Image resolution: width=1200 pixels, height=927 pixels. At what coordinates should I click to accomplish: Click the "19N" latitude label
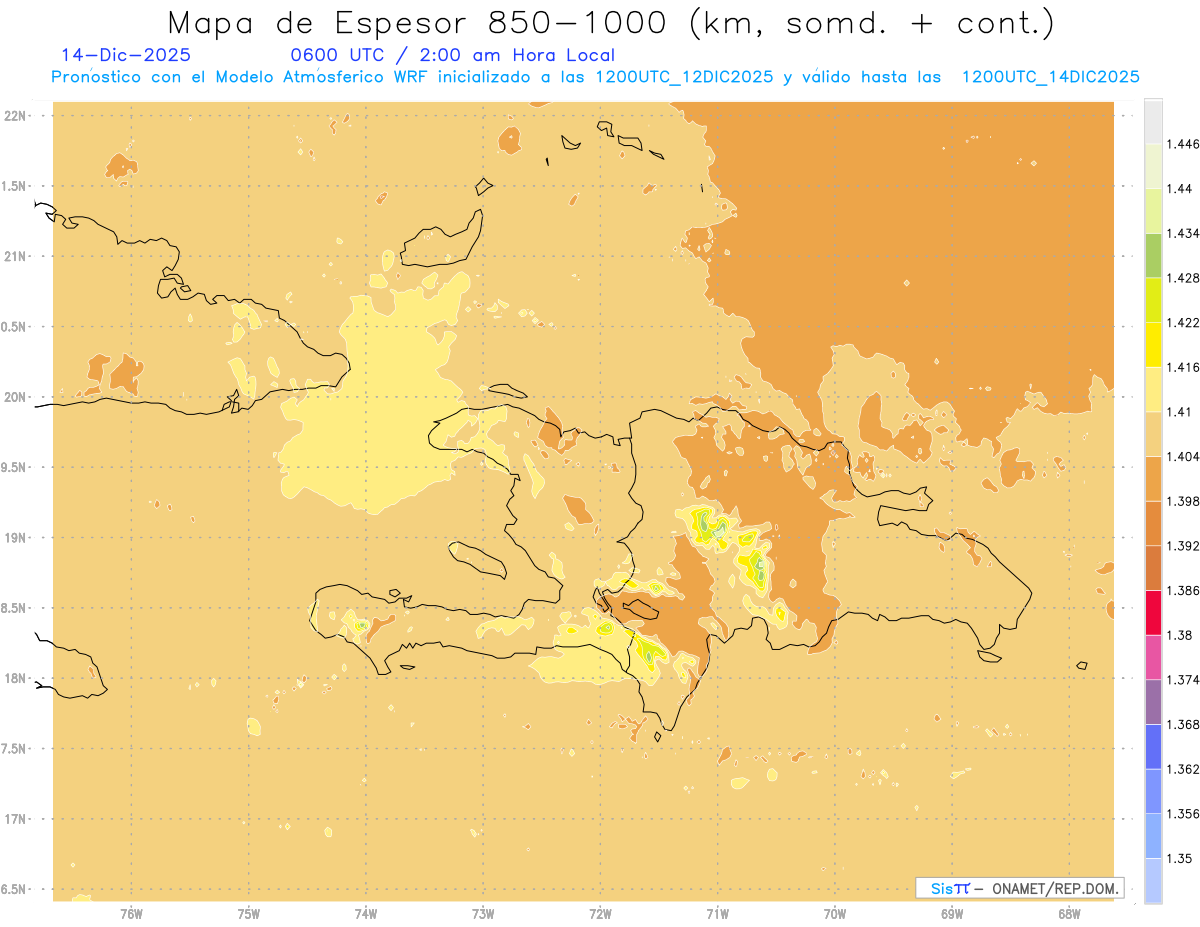point(14,537)
